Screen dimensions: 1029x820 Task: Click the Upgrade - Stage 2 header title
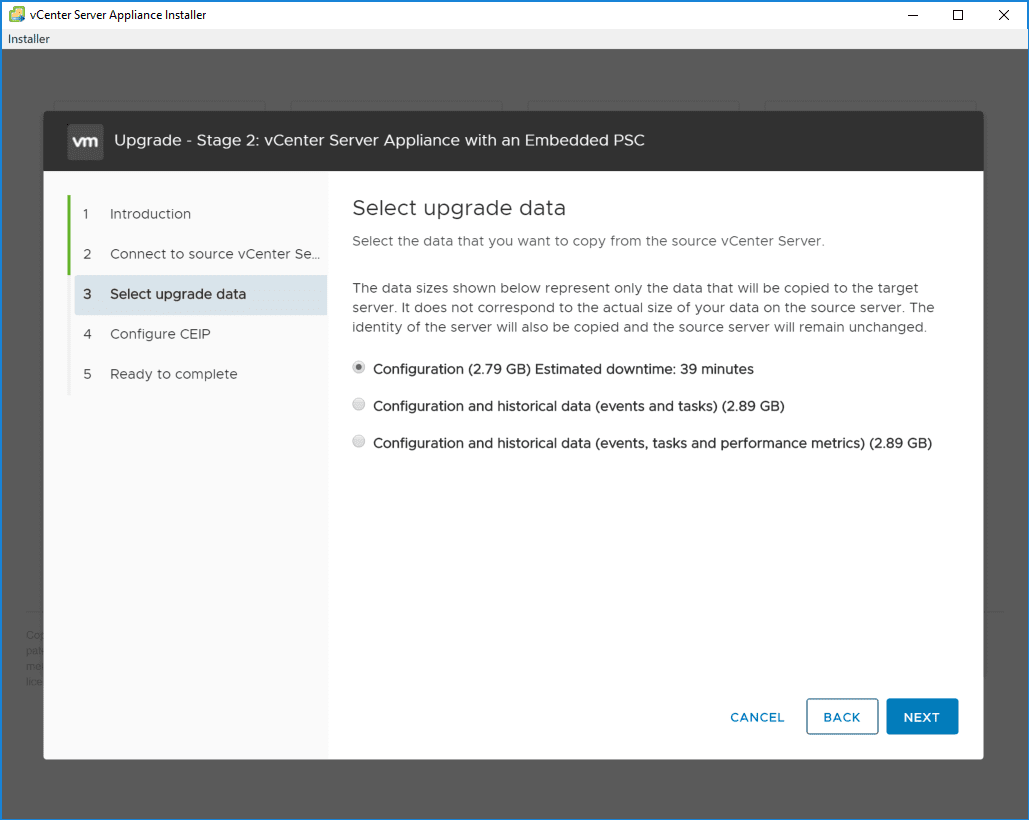pos(379,140)
